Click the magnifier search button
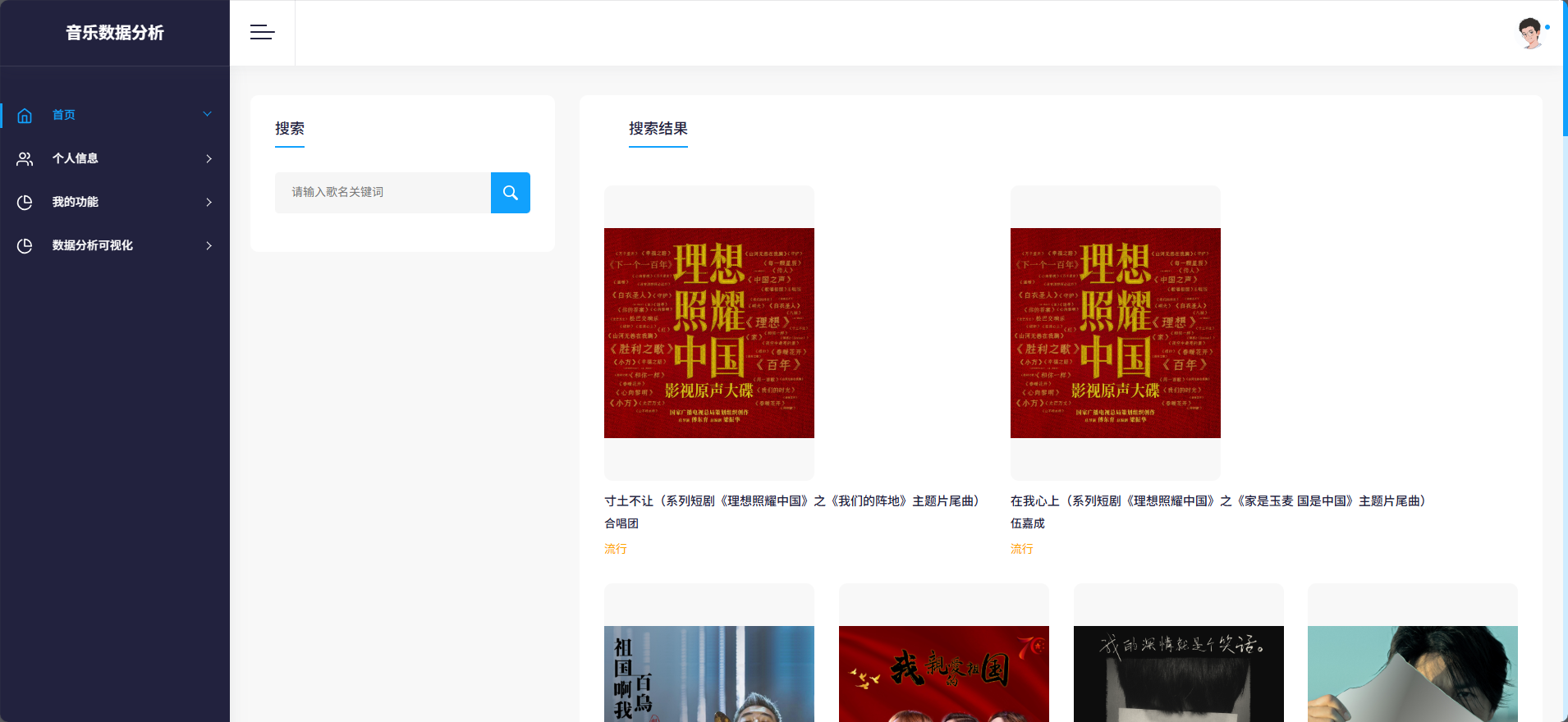1568x722 pixels. (x=511, y=193)
